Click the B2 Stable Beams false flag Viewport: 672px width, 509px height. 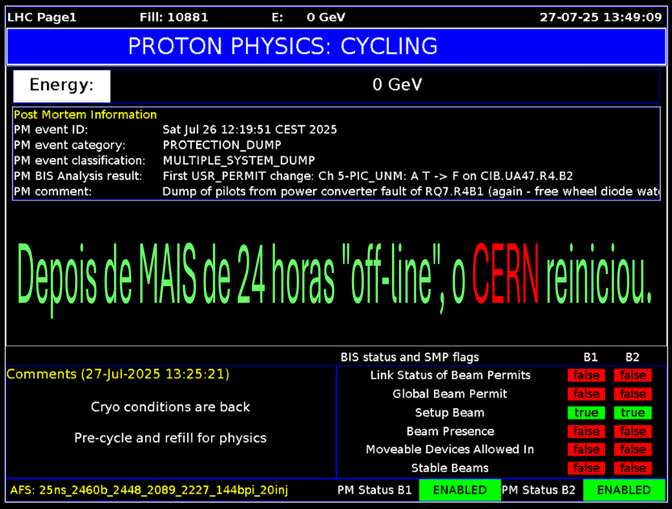[x=632, y=468]
